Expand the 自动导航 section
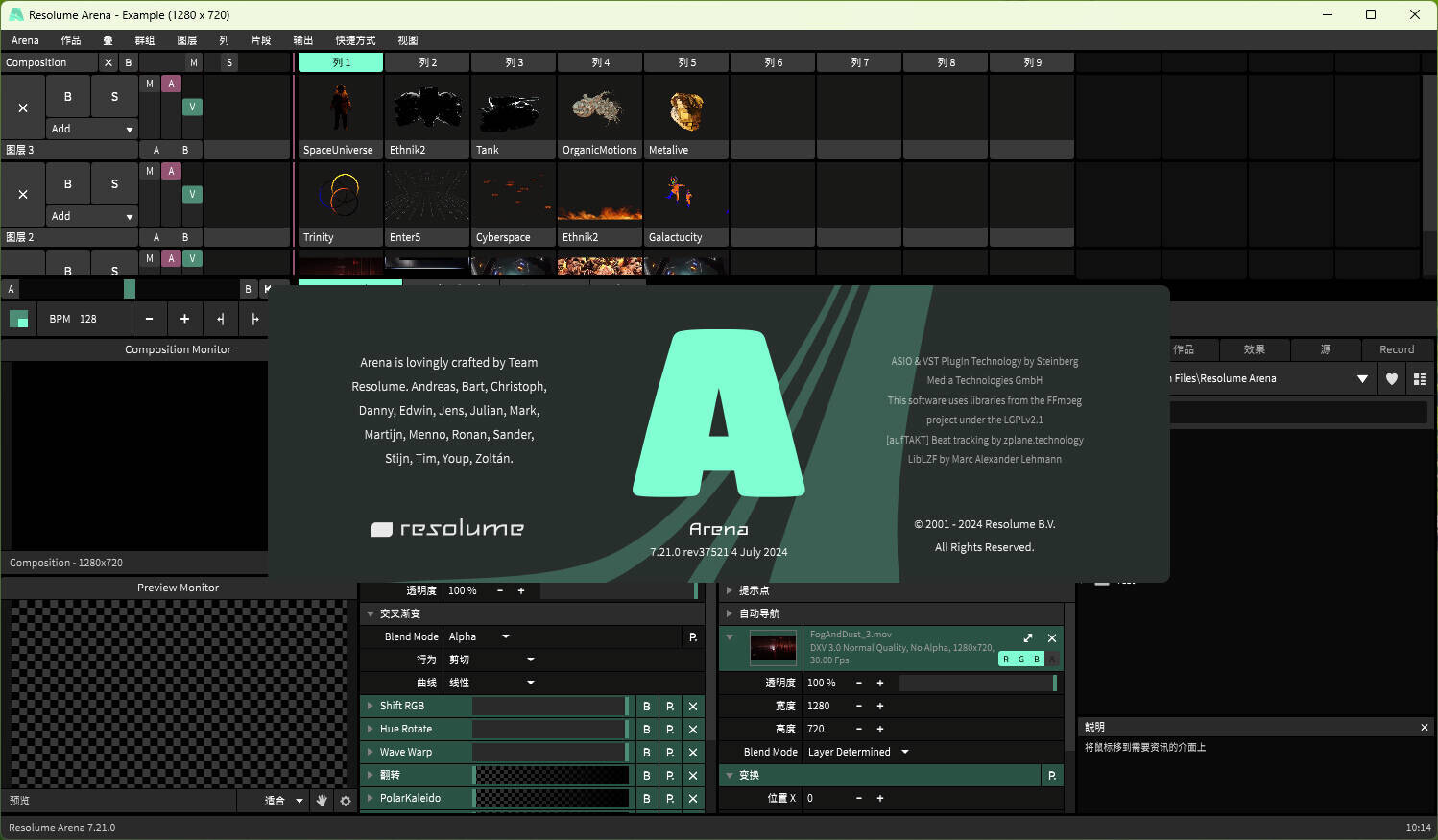 [x=730, y=613]
